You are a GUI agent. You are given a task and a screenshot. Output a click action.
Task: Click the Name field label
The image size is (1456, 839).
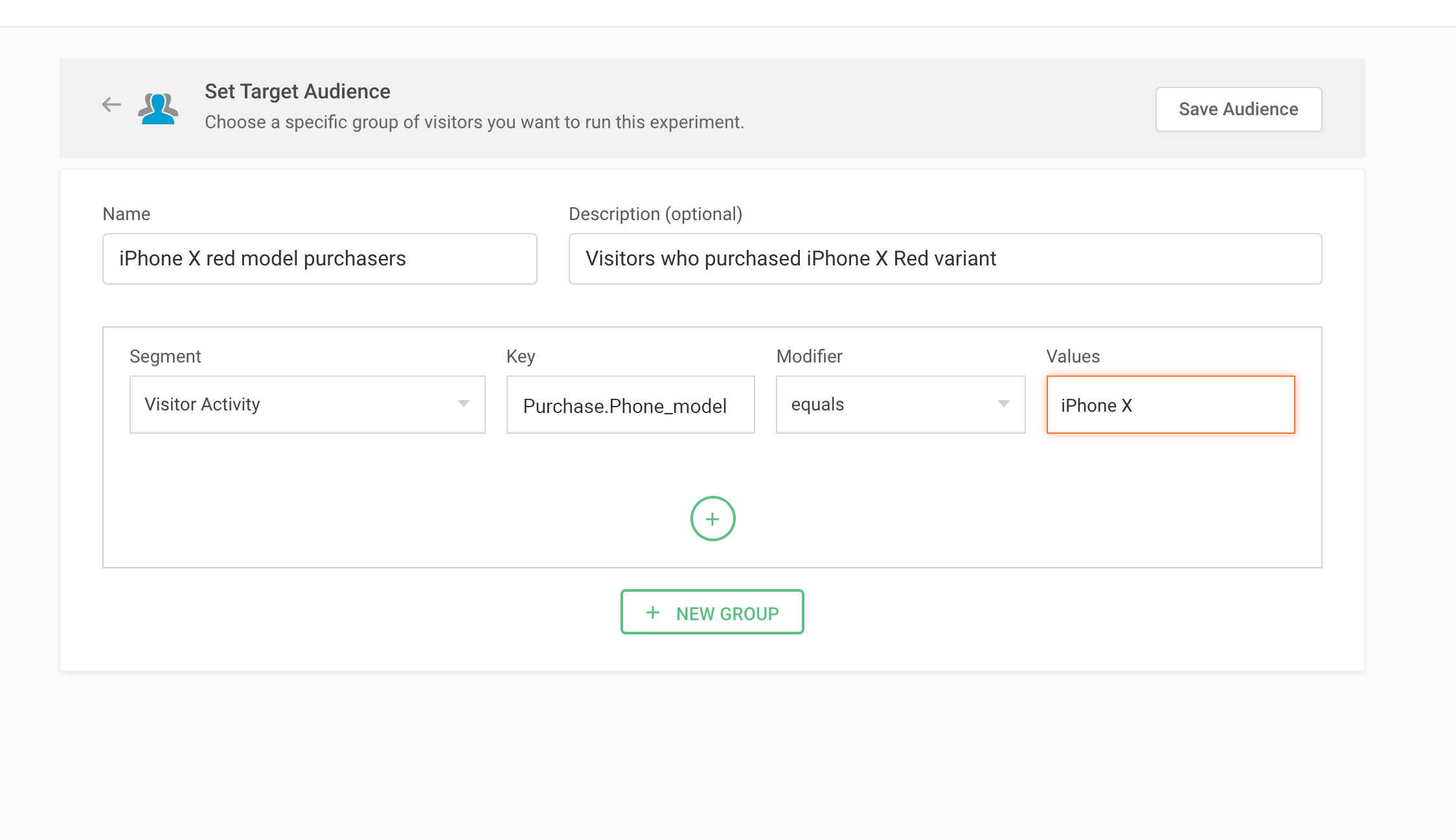pyautogui.click(x=126, y=214)
